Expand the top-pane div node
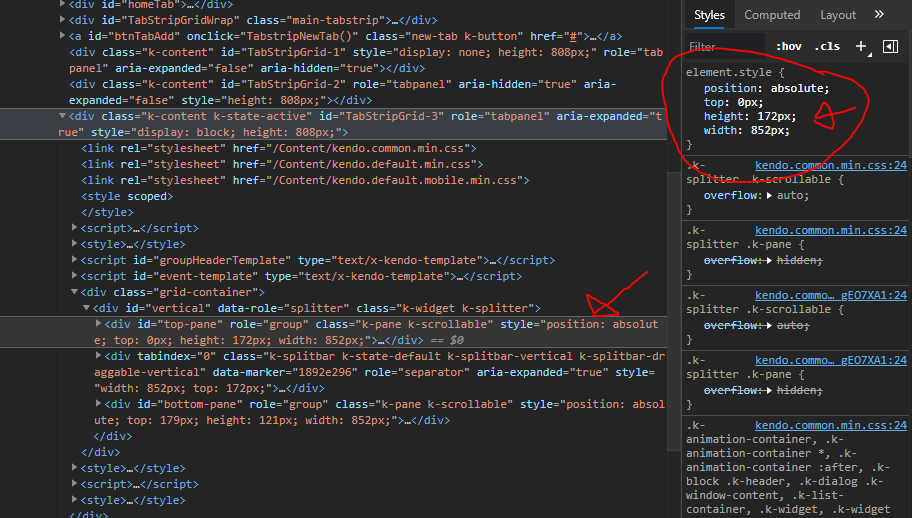This screenshot has width=912, height=518. pos(98,323)
